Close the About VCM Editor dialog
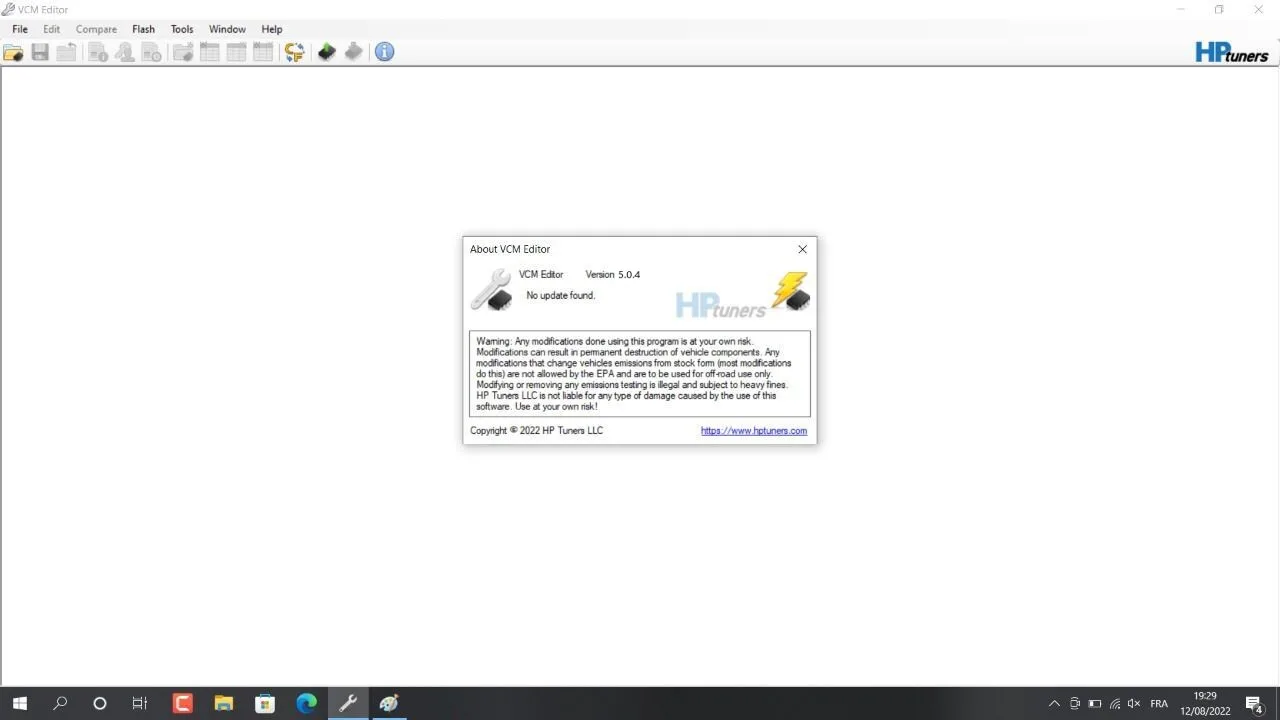1280x720 pixels. (x=802, y=249)
